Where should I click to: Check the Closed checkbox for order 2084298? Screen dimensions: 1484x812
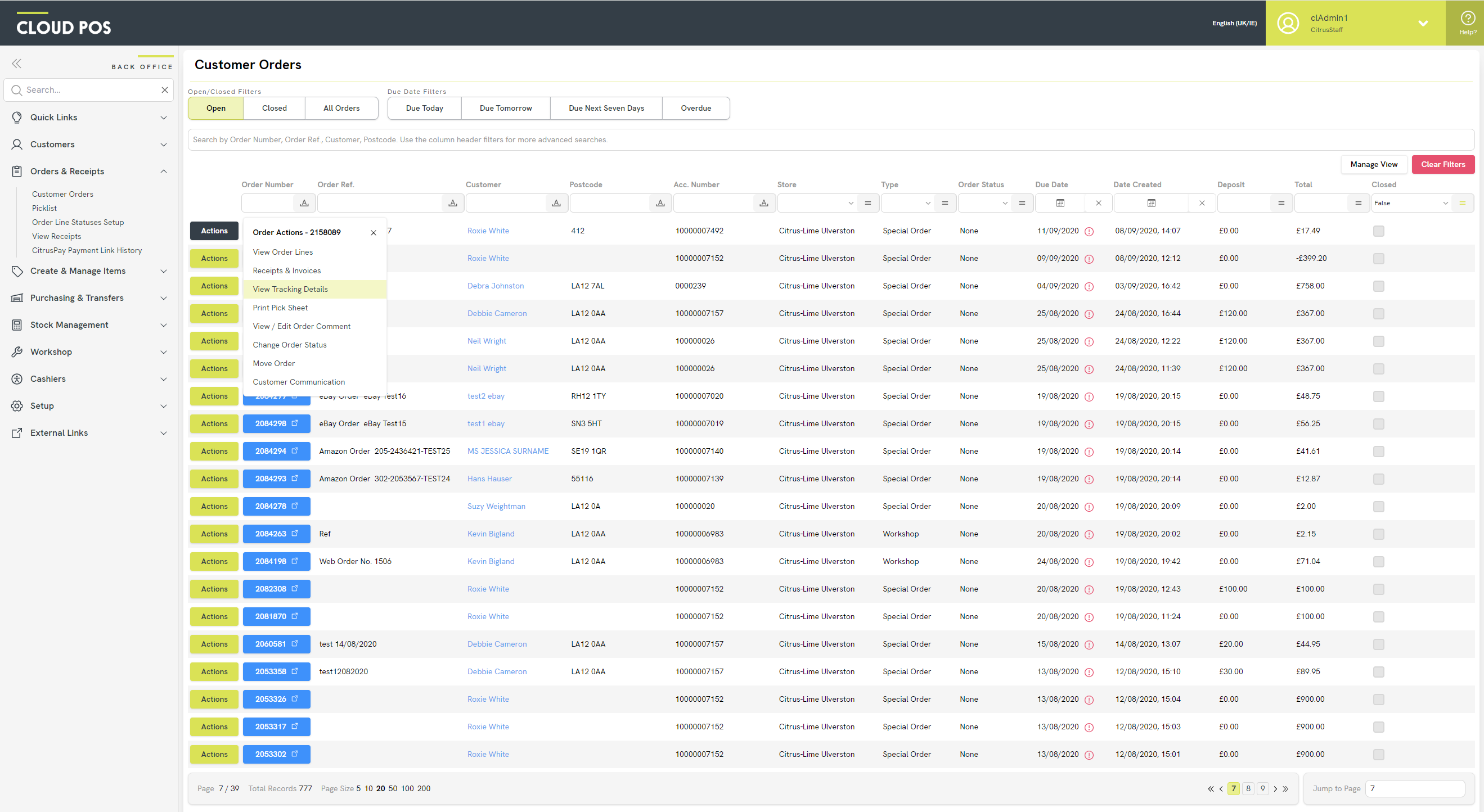click(1379, 424)
